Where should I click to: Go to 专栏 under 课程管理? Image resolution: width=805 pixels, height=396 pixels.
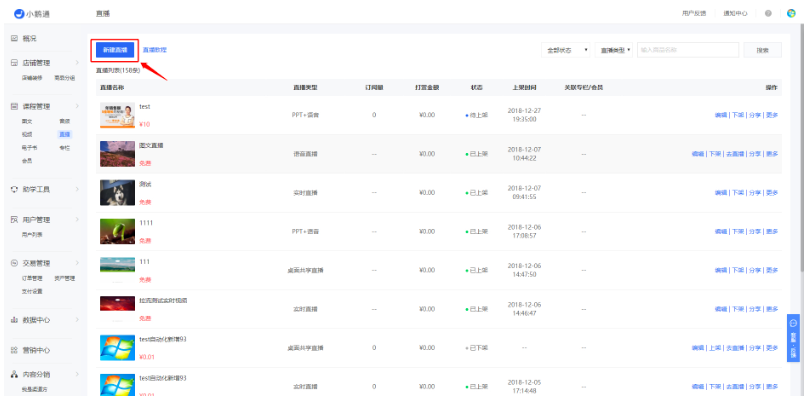click(65, 148)
